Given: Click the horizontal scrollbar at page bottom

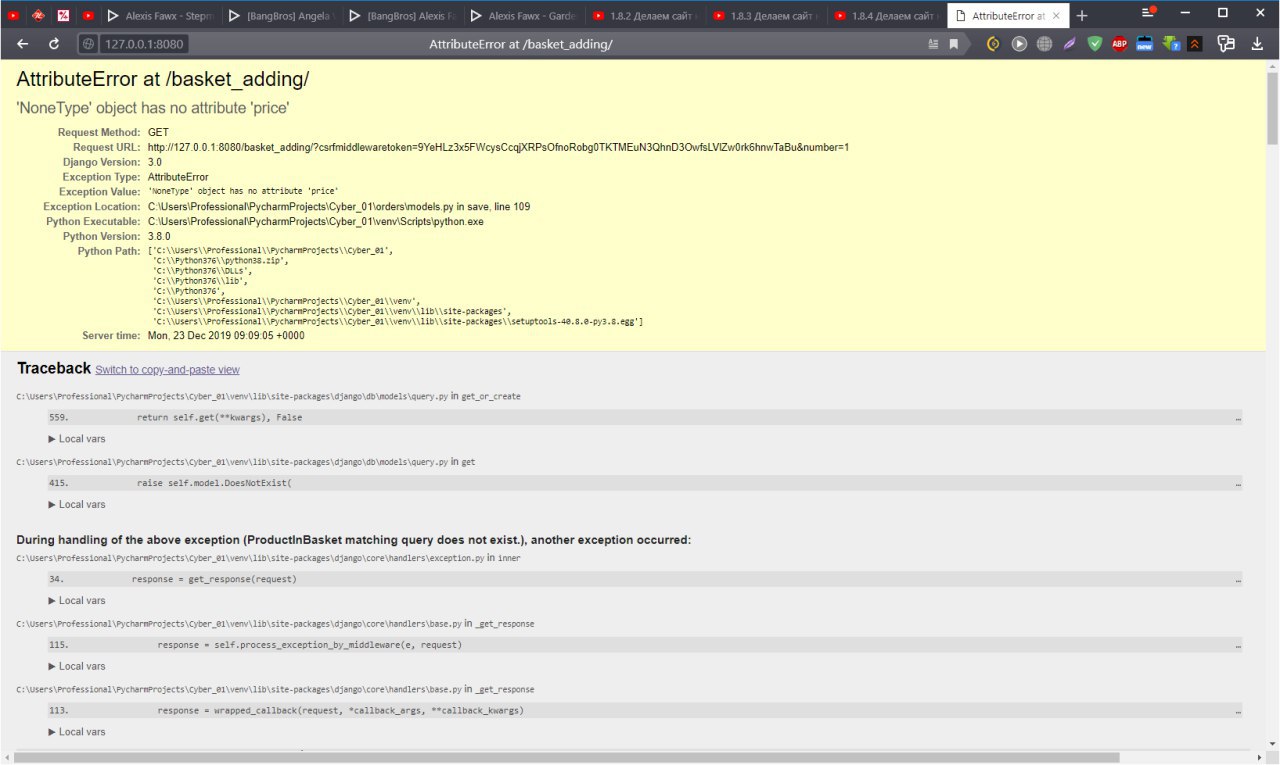Looking at the screenshot, I should [x=500, y=757].
